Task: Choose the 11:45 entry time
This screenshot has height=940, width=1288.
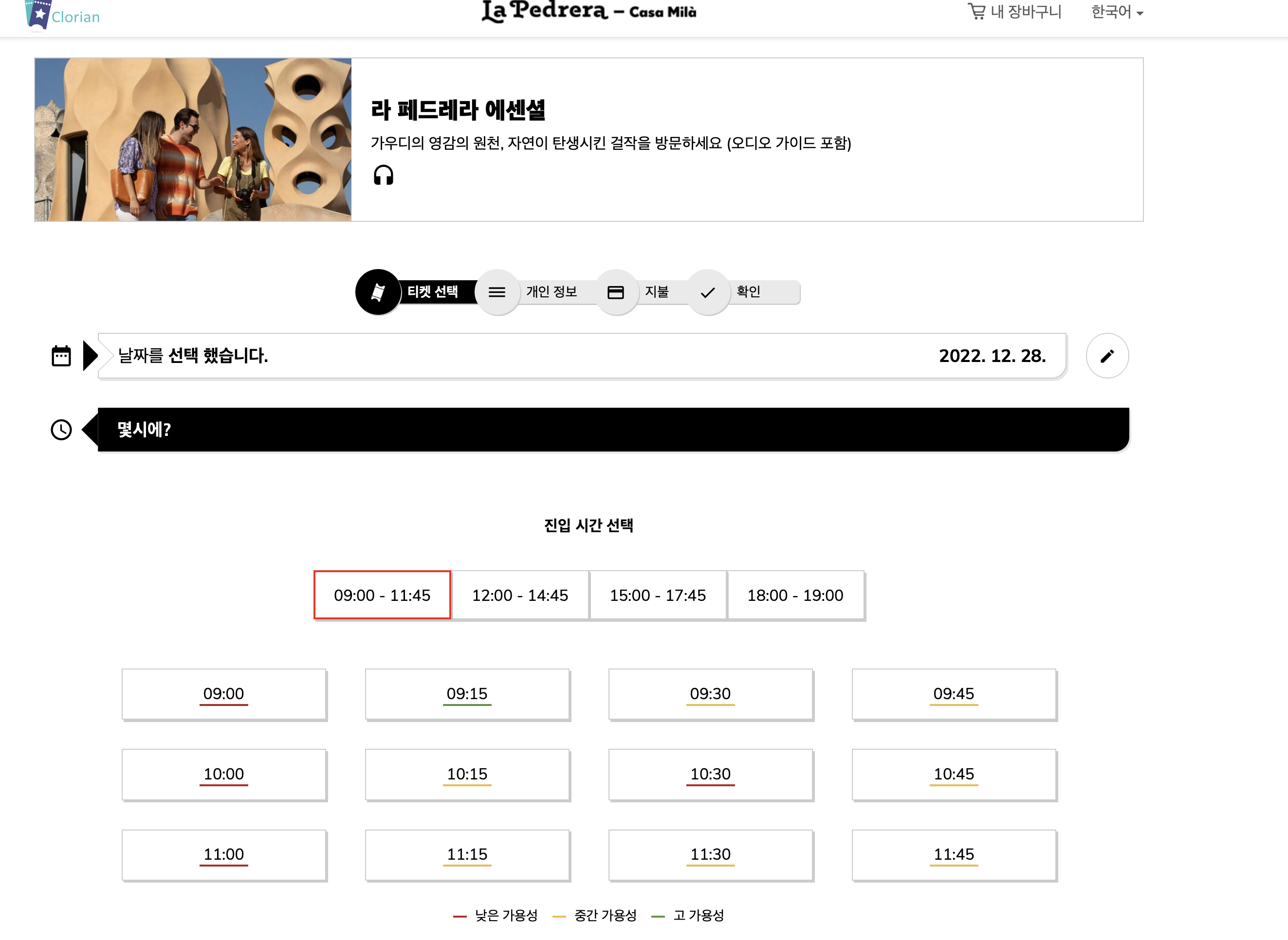Action: click(953, 855)
